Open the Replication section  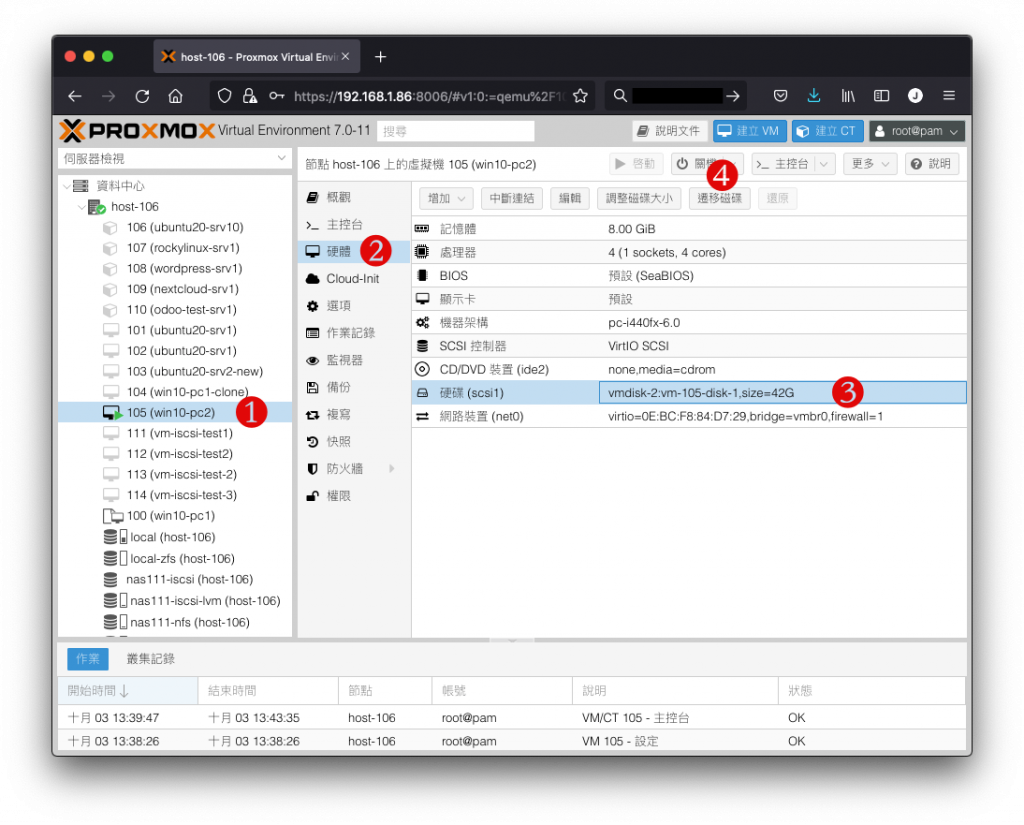(x=354, y=415)
